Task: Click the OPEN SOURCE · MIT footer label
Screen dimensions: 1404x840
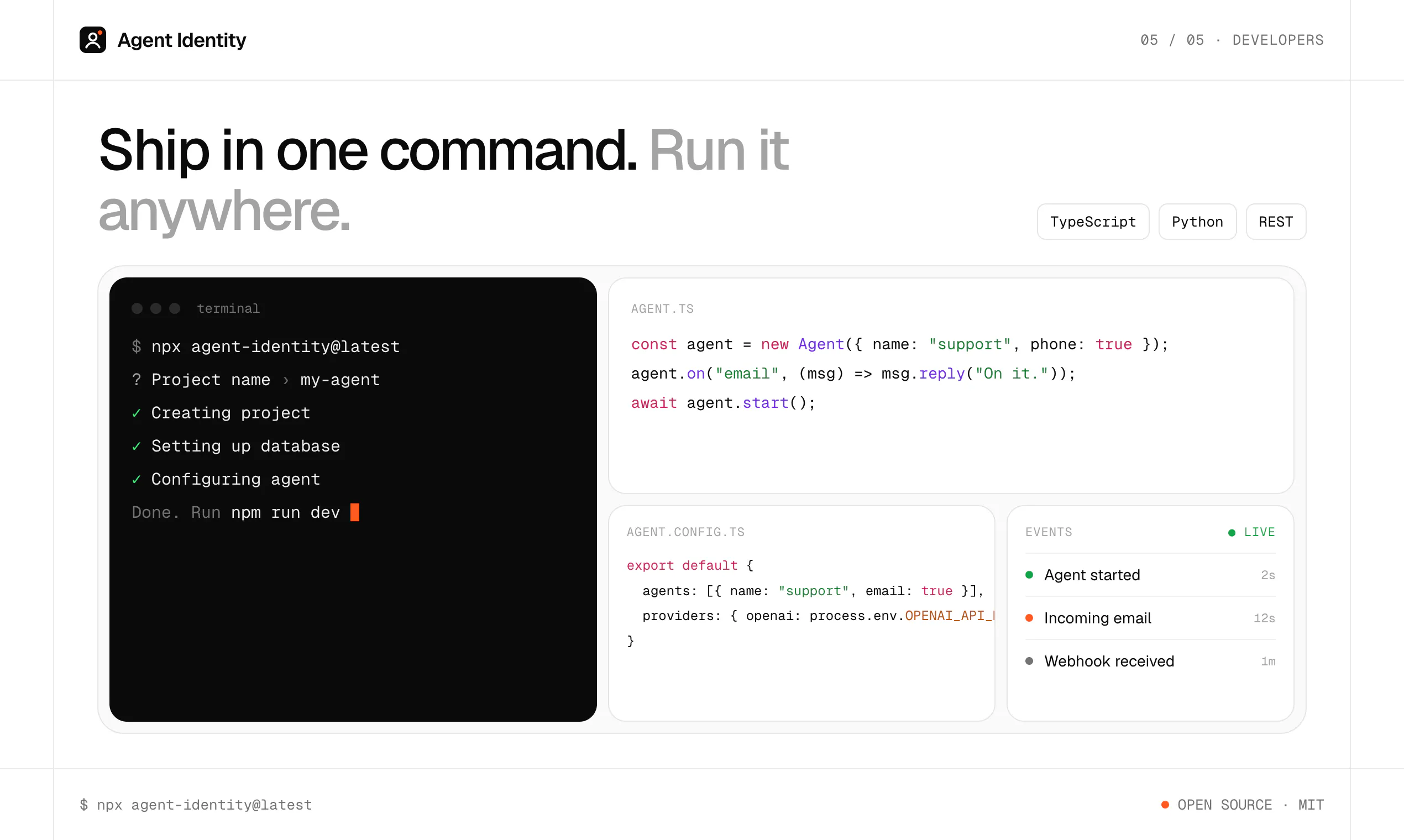Action: (x=1250, y=805)
